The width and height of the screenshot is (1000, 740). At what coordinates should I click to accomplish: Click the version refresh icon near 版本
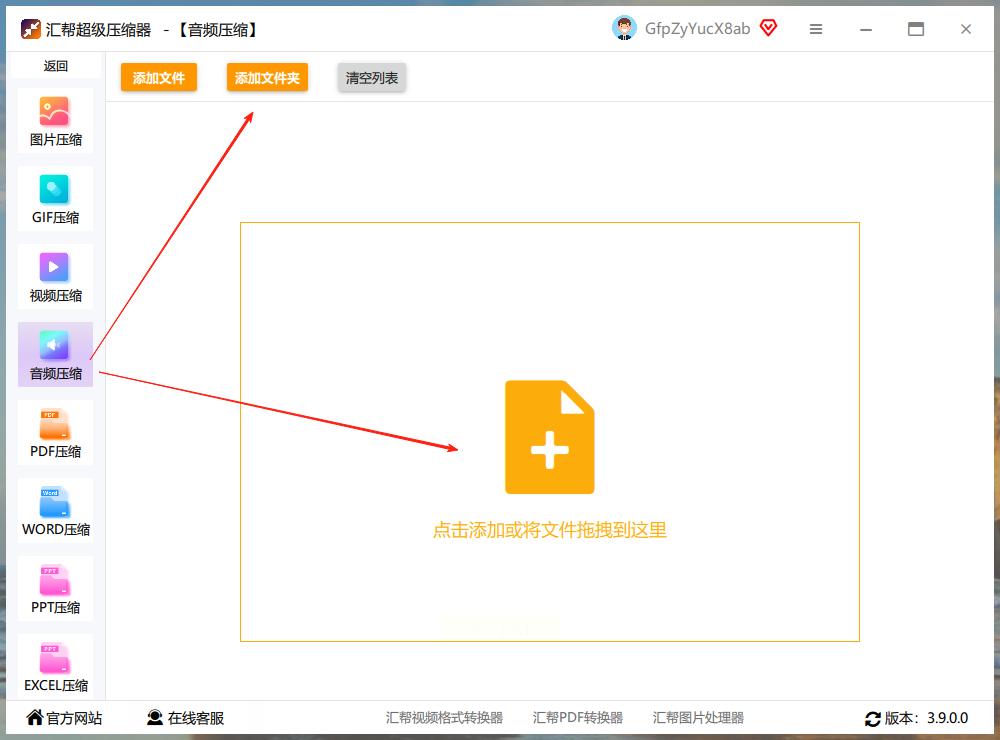(873, 719)
